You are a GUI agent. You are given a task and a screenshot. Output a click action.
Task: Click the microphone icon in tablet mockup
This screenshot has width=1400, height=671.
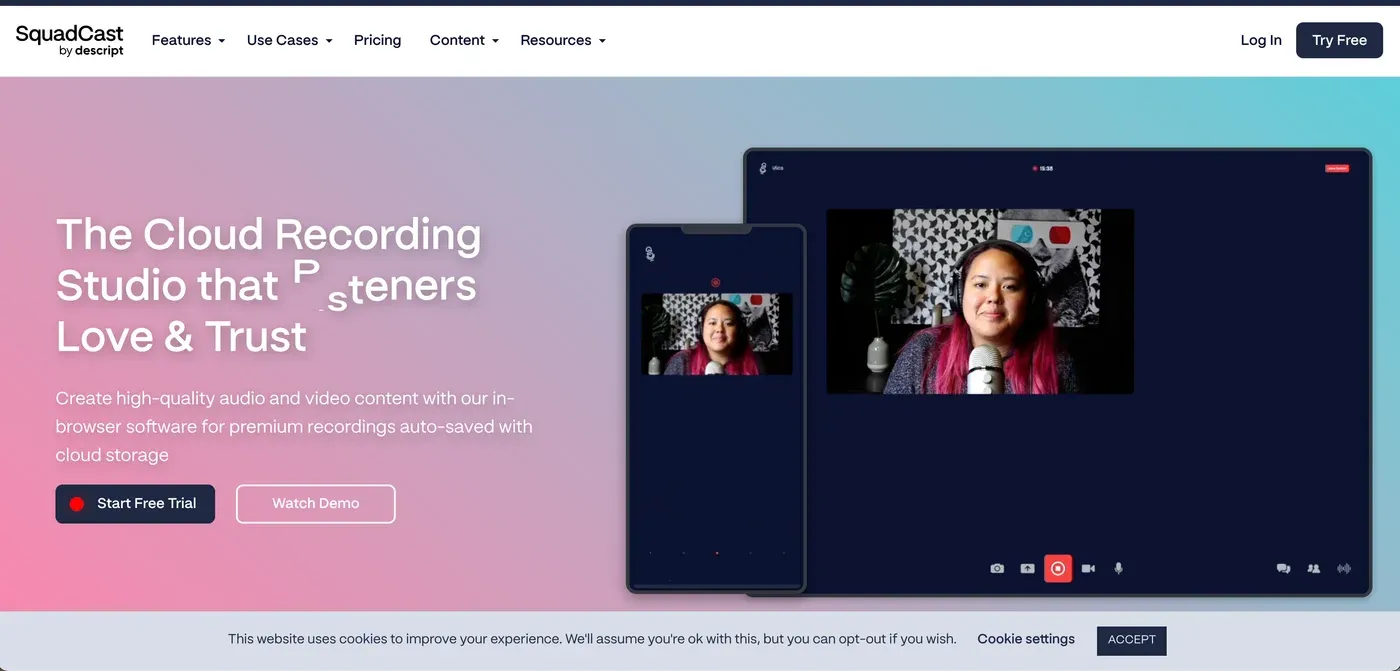(x=1119, y=568)
